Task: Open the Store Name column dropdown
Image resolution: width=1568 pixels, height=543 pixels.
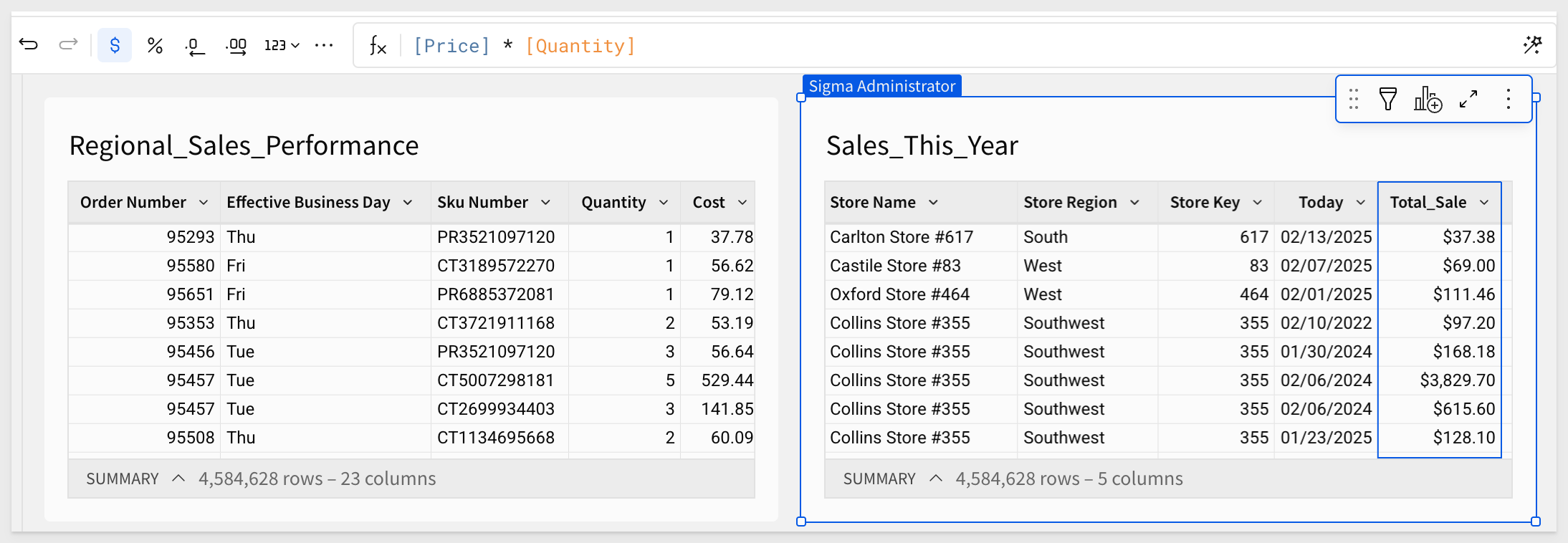Action: click(933, 203)
